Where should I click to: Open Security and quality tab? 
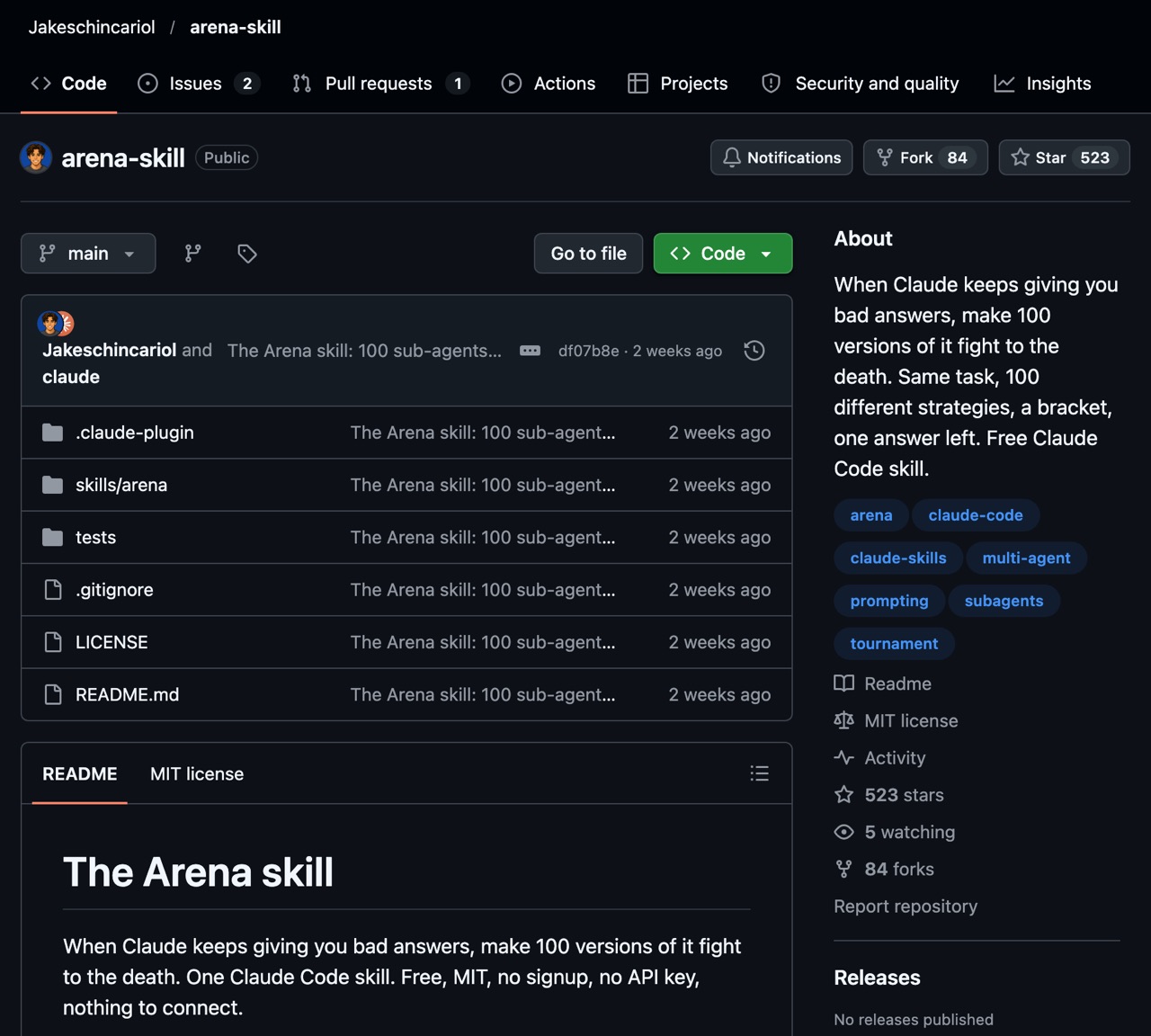[861, 84]
